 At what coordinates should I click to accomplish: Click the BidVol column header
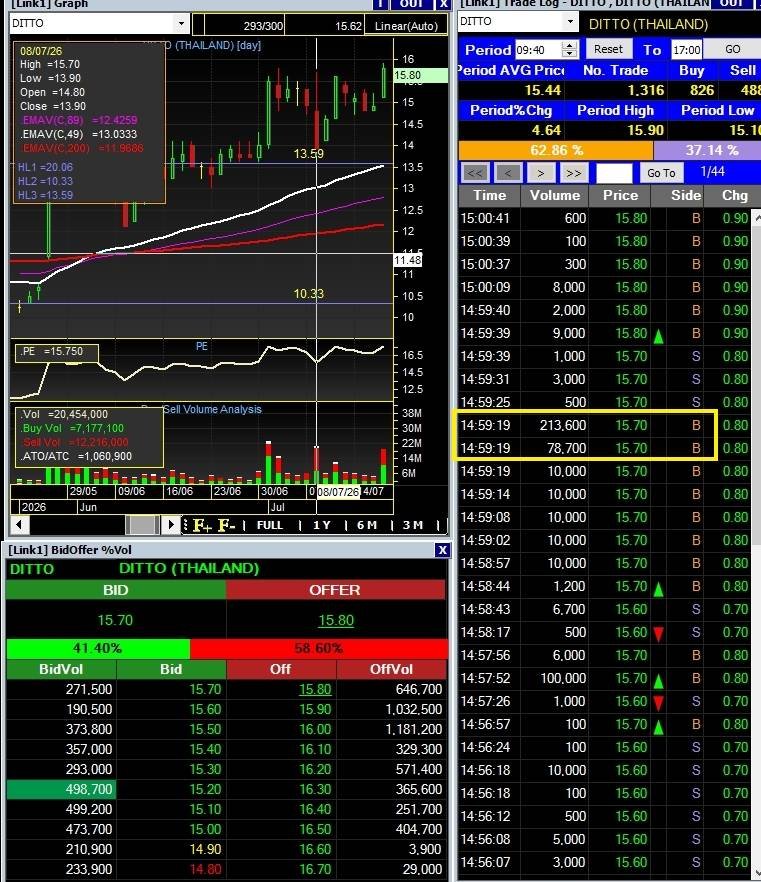61,669
